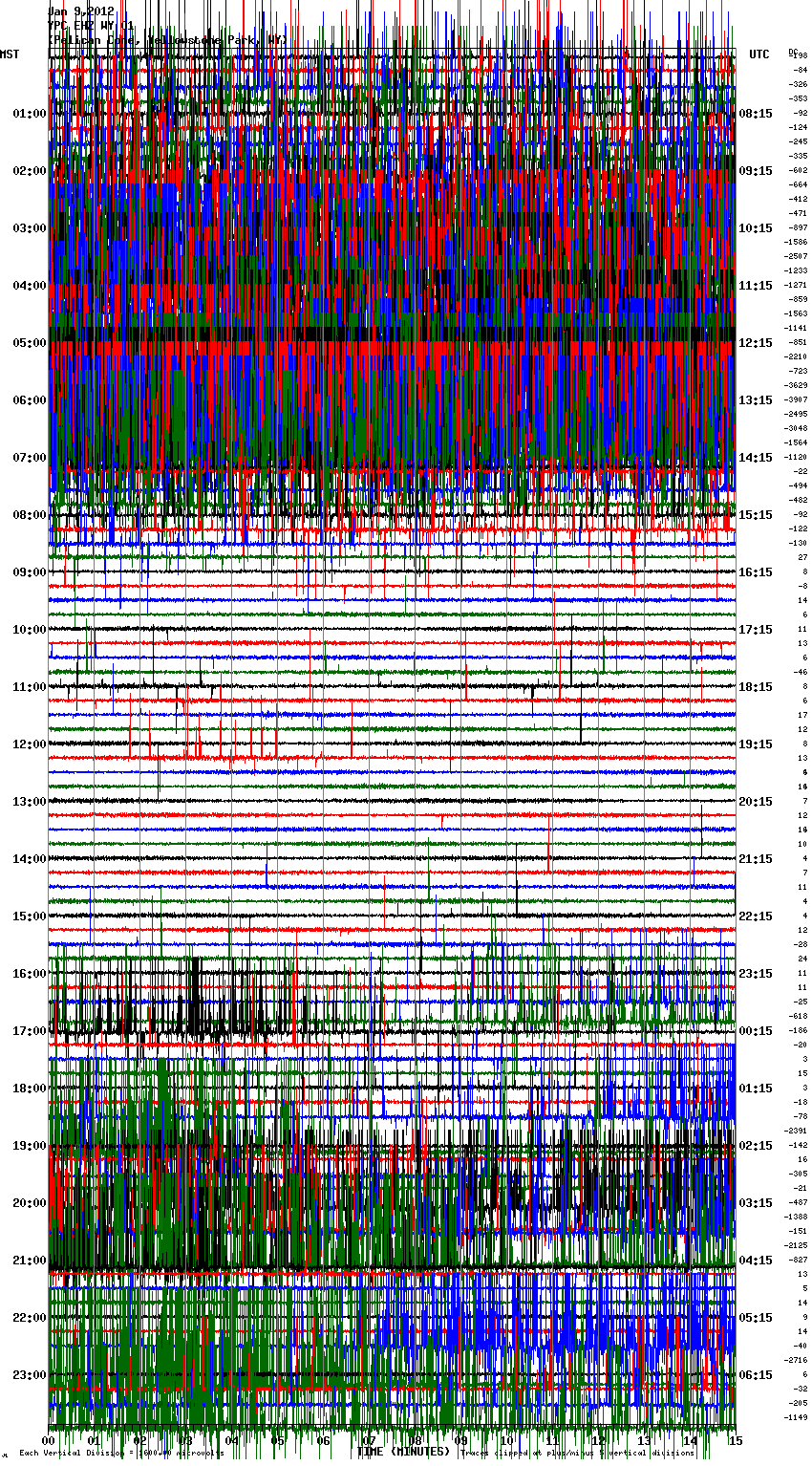Click minute tick label "09" on time axis
The width and height of the screenshot is (812, 1466).
461,1440
